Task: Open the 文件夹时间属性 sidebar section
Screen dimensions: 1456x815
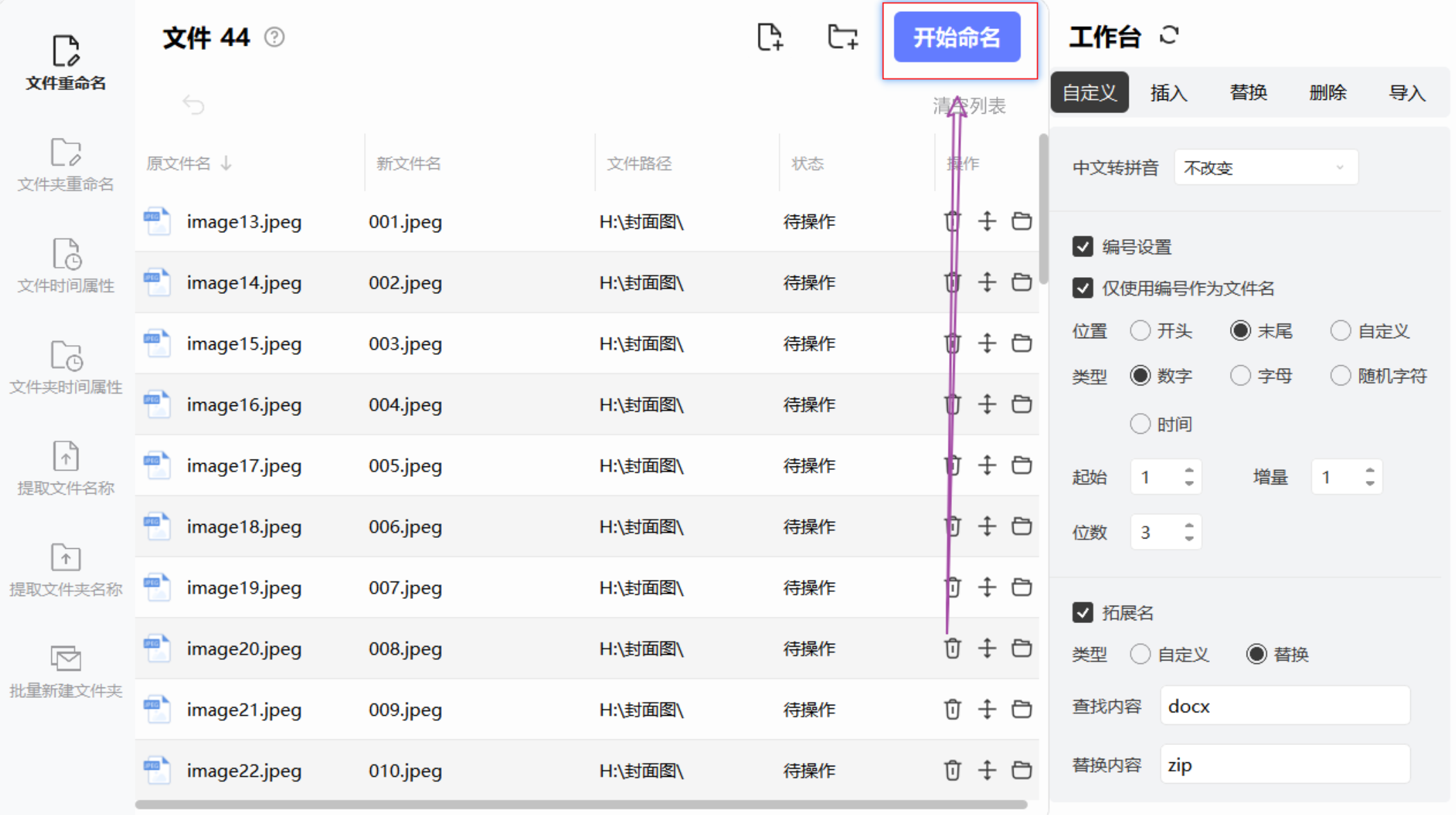Action: (66, 367)
